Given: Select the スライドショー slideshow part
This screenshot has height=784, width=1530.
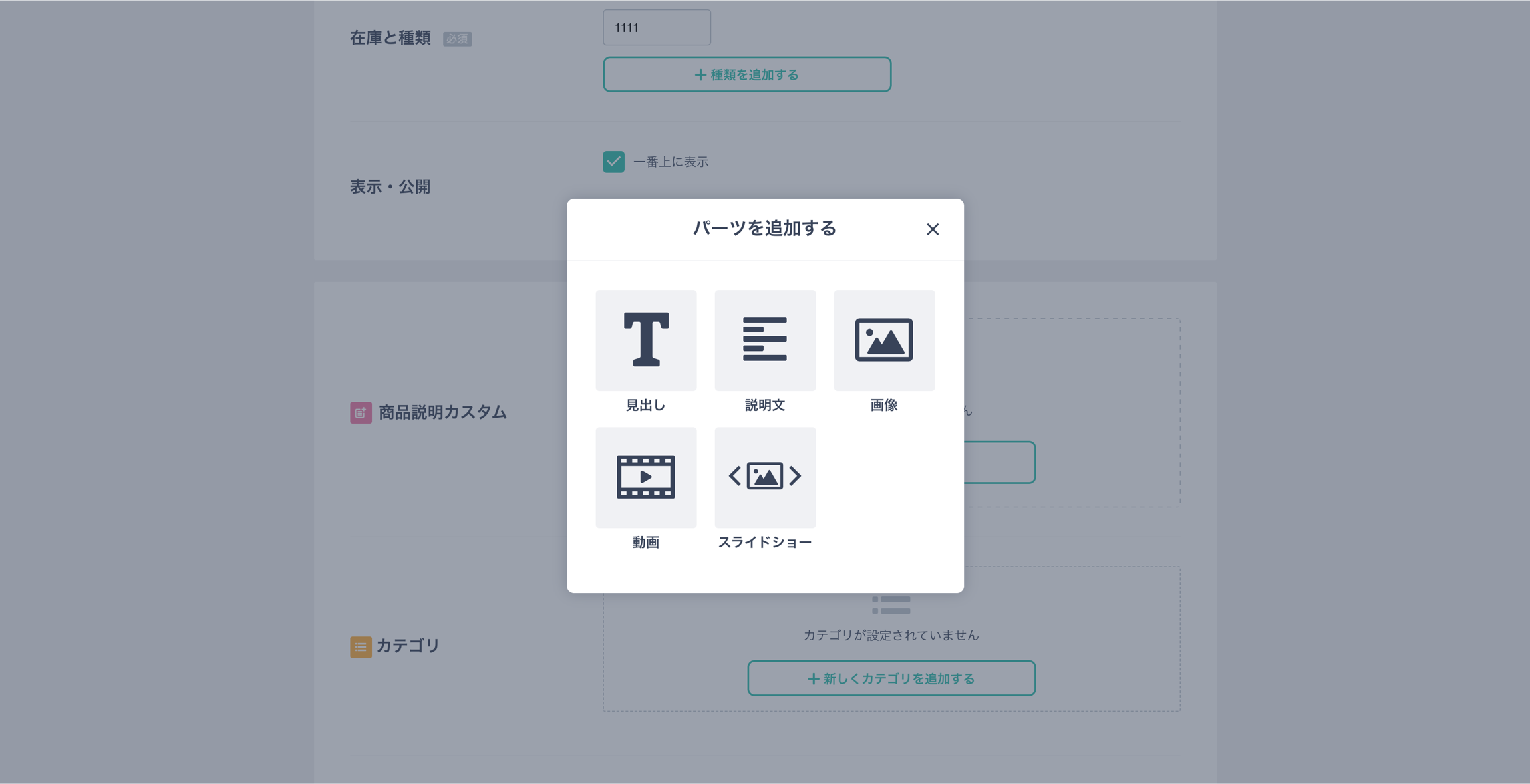Looking at the screenshot, I should point(765,477).
